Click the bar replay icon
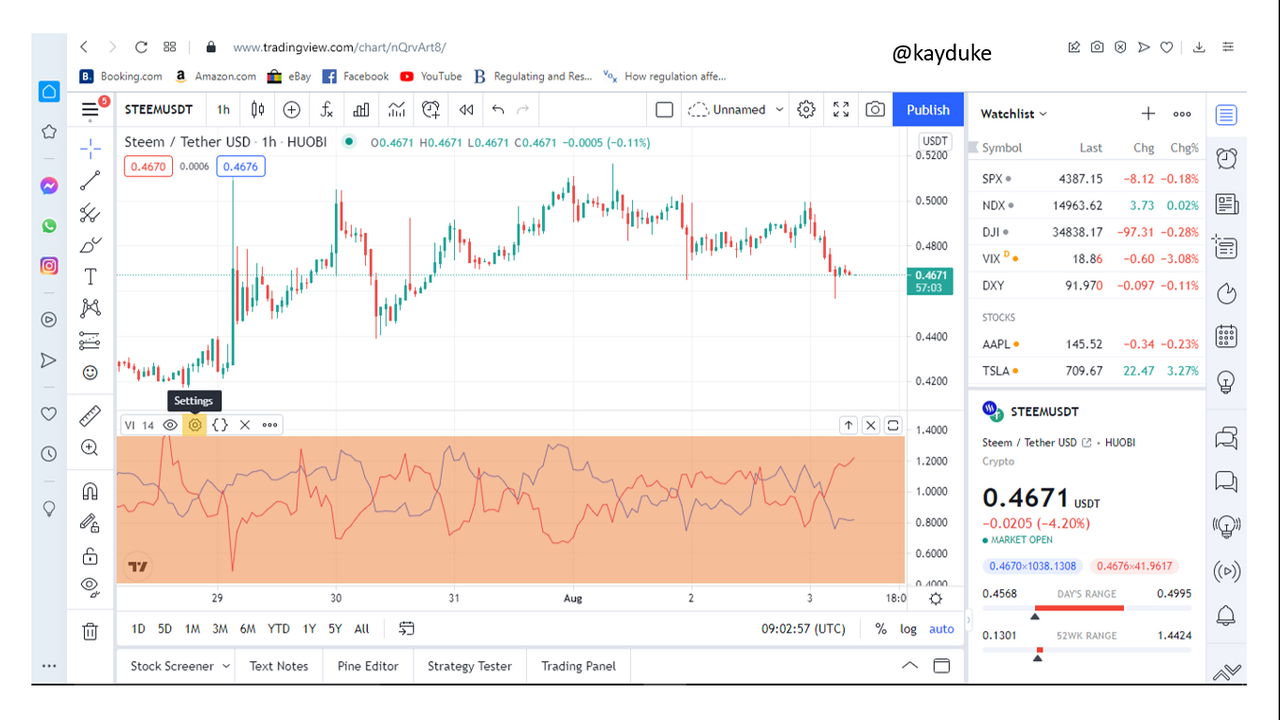 click(x=465, y=110)
